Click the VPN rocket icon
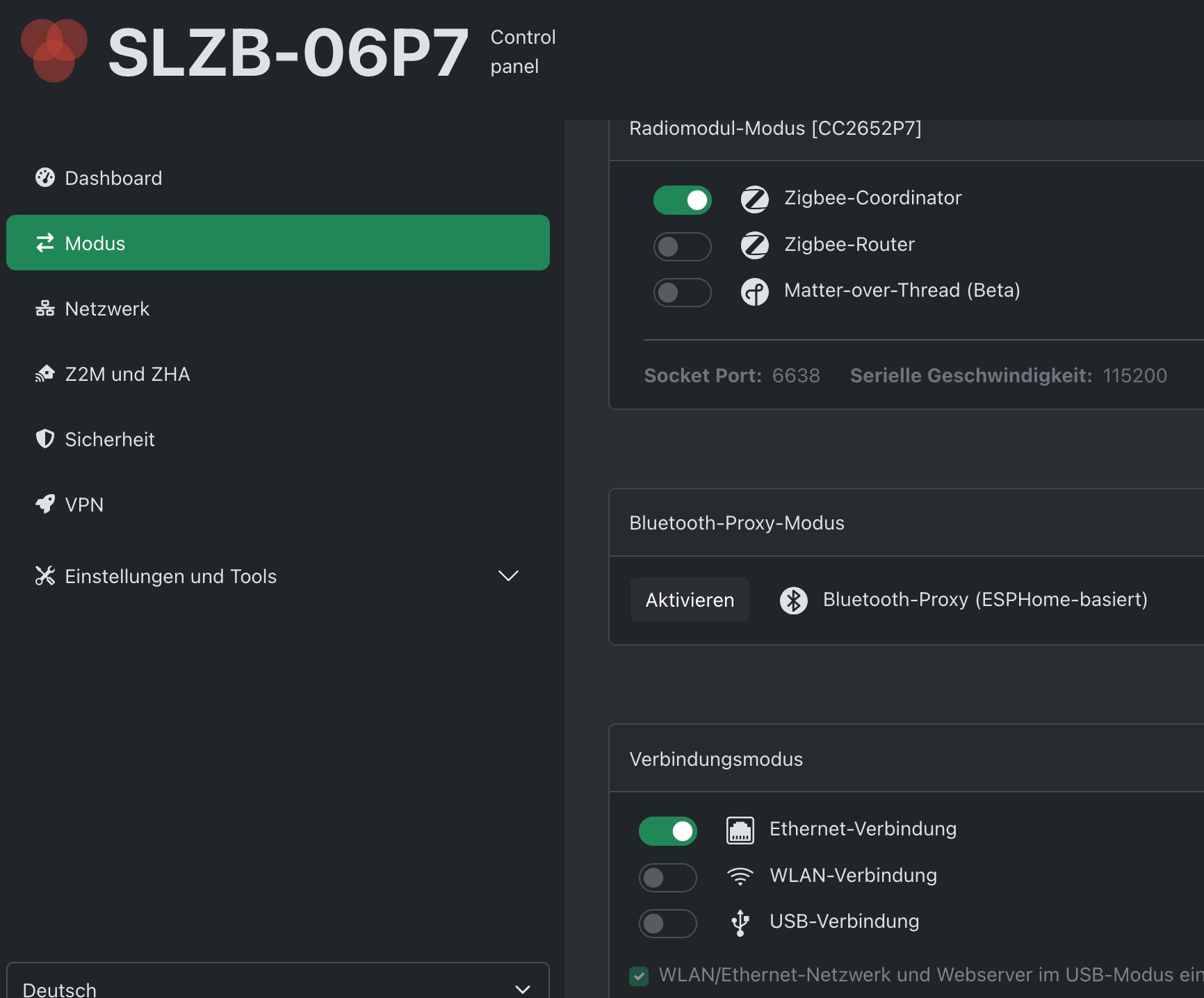Image resolution: width=1204 pixels, height=998 pixels. click(x=45, y=504)
